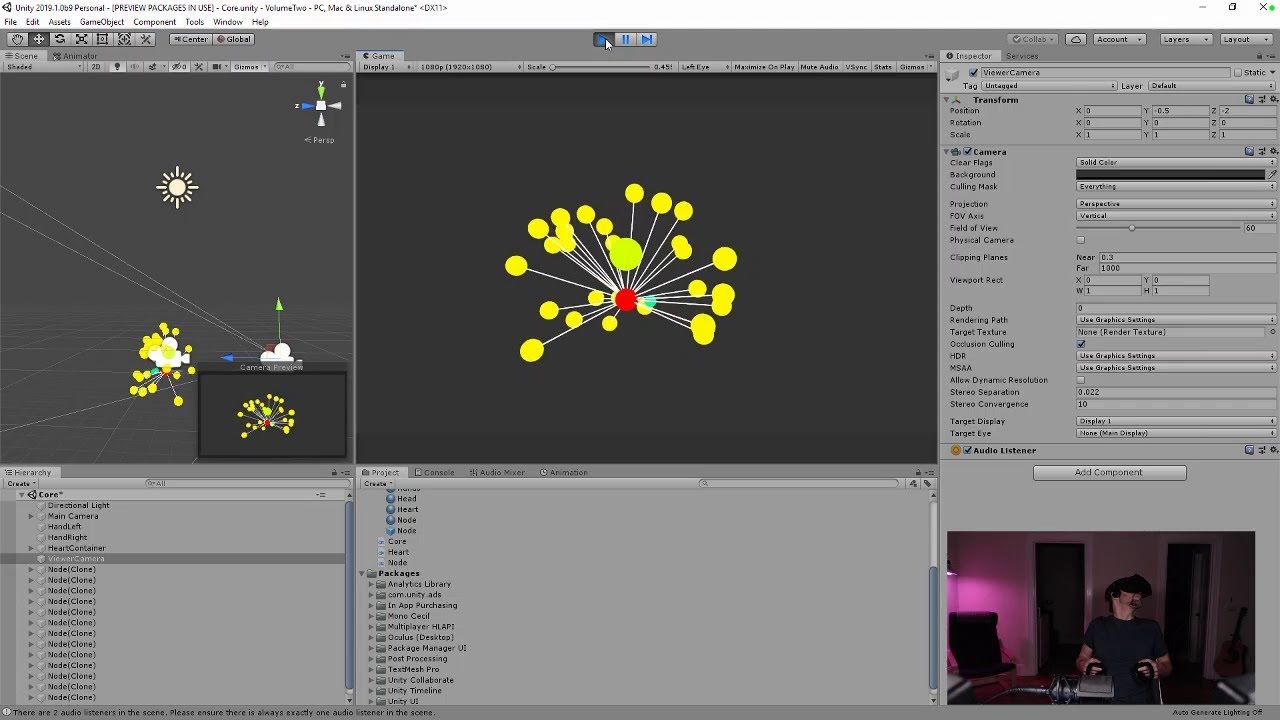
Task: Toggle Maximize On Play button
Action: click(764, 67)
